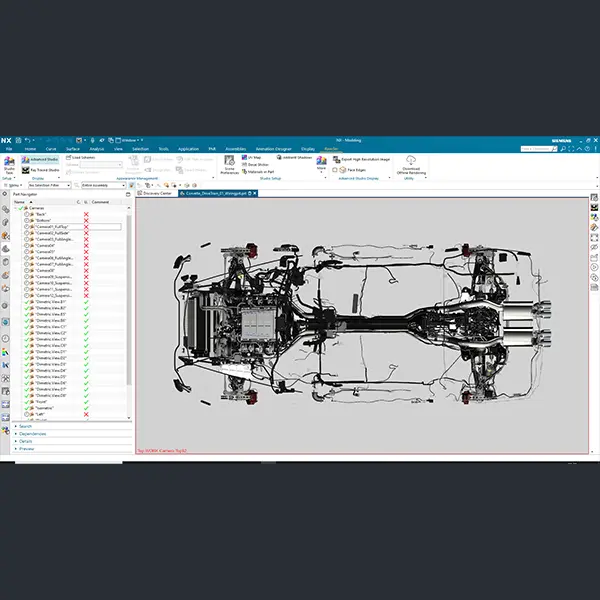The height and width of the screenshot is (600, 600).
Task: Collapse the Cameras tree node
Action: click(14, 208)
